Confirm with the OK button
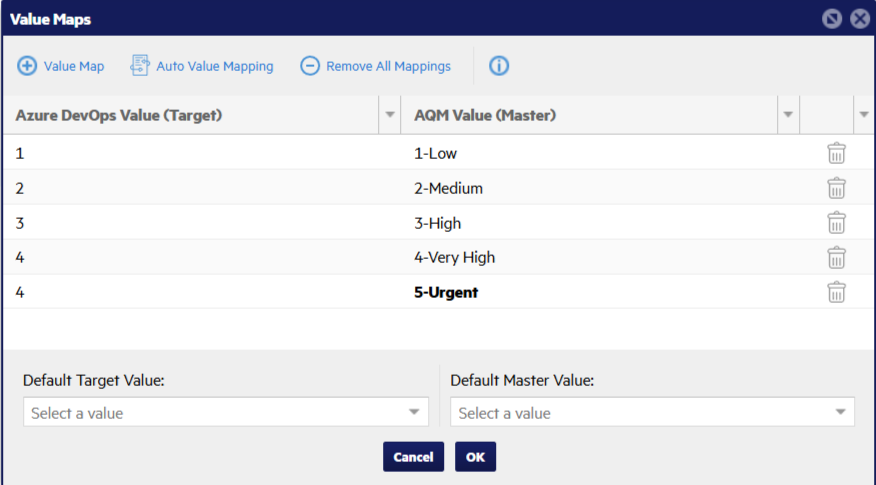The image size is (876, 485). pyautogui.click(x=475, y=457)
